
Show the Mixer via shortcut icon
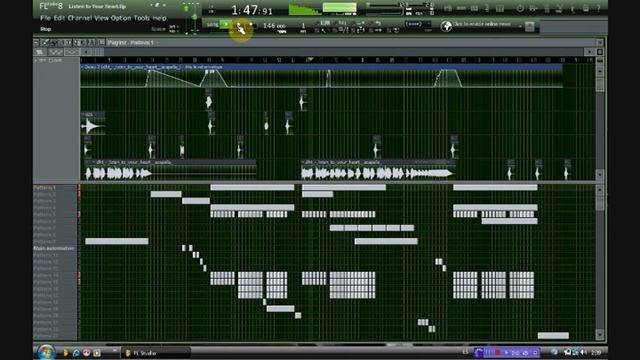pyautogui.click(x=500, y=8)
